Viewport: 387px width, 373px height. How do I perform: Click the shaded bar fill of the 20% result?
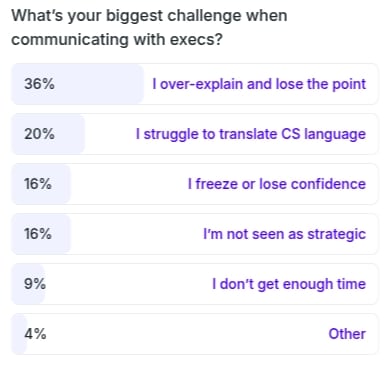[x=48, y=134]
